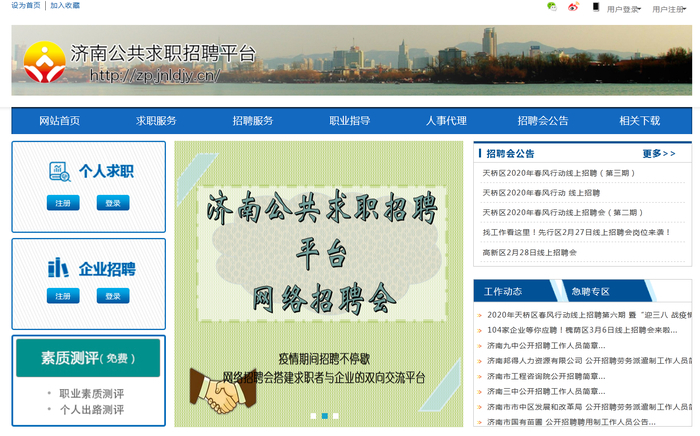Viewport: 700px width, 436px height.
Task: Select first slideshow indicator dot
Action: tap(313, 416)
